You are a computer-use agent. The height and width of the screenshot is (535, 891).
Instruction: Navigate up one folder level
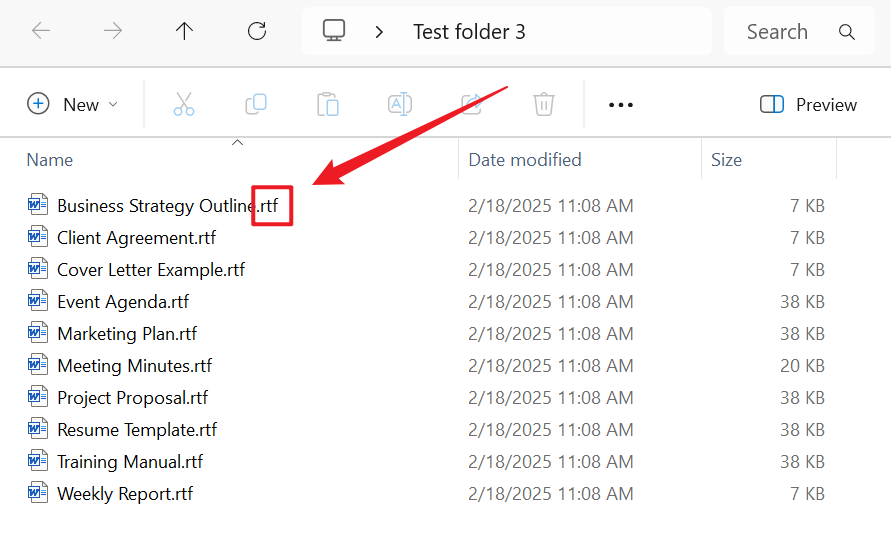click(184, 31)
